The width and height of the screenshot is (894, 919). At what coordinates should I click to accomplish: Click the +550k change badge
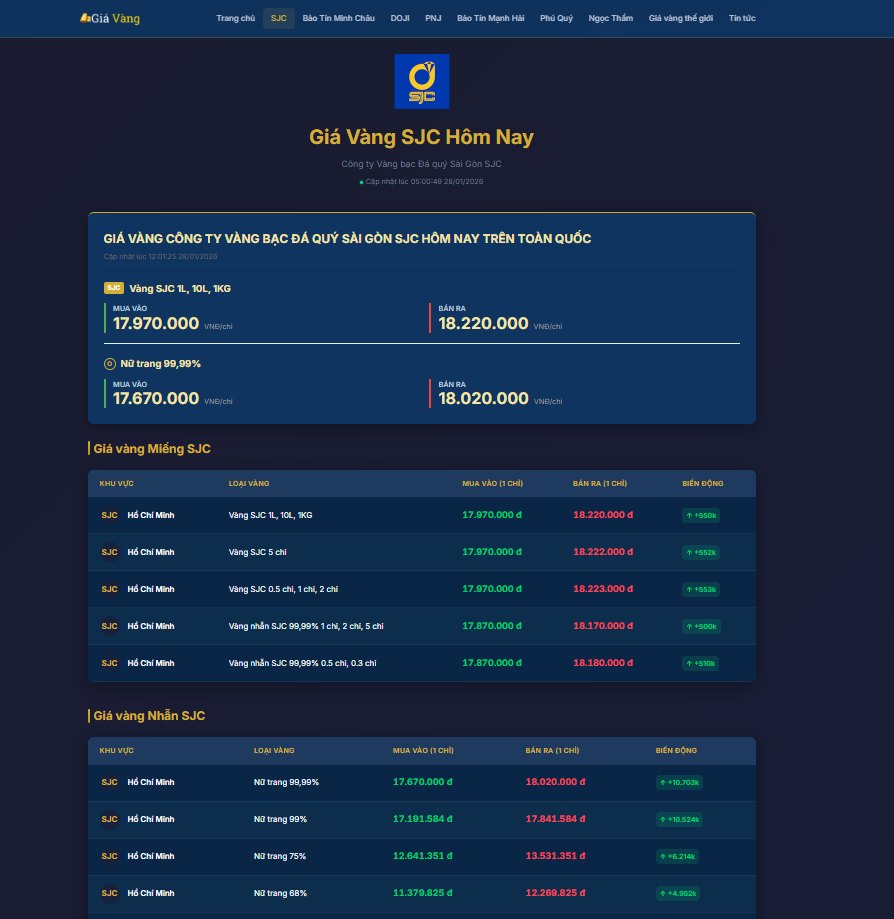click(x=700, y=515)
